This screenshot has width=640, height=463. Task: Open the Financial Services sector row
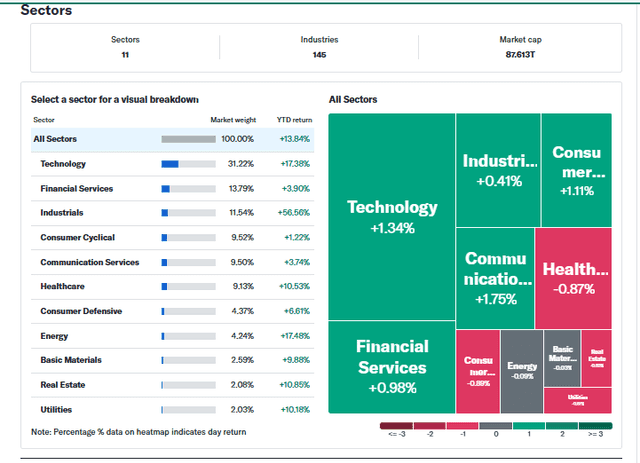[172, 189]
